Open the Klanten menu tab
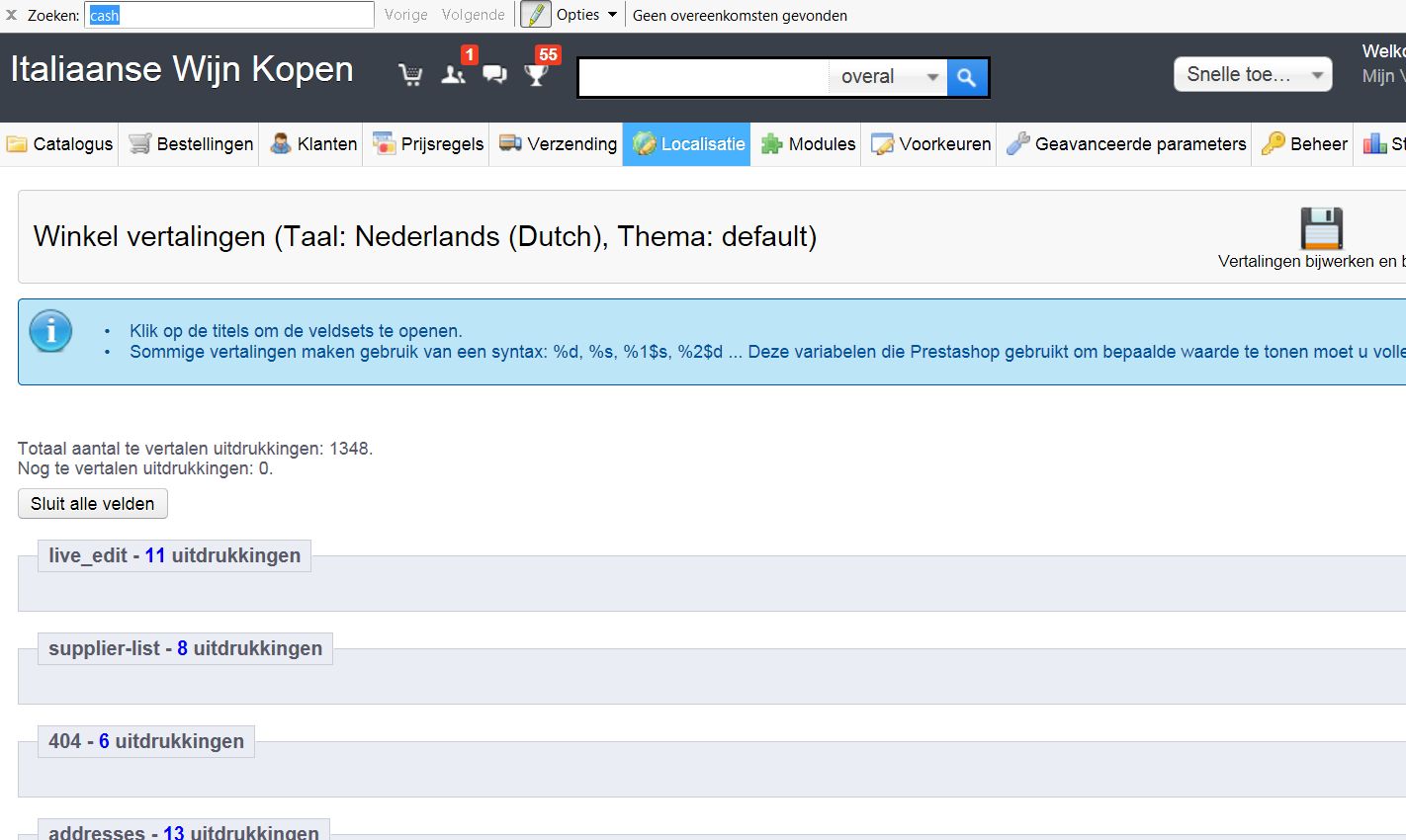1406x840 pixels. 312,144
